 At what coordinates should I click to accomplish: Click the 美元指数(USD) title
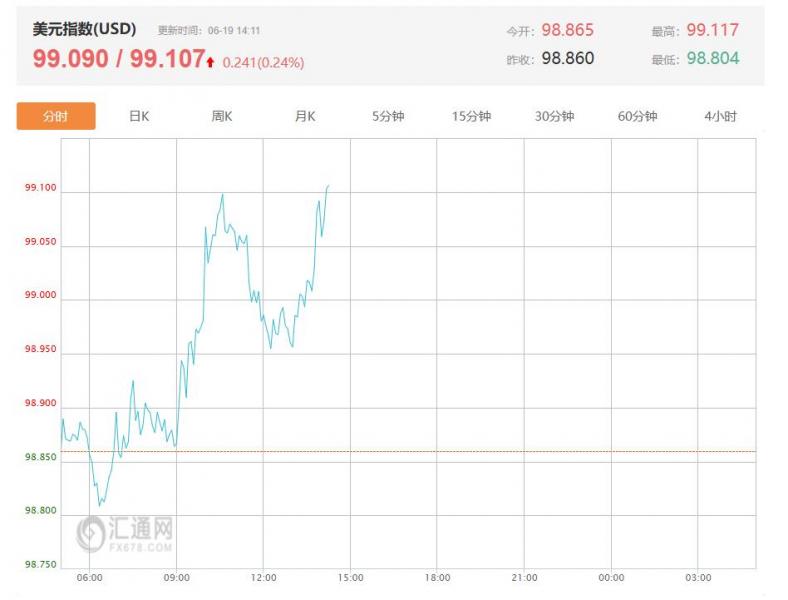pyautogui.click(x=84, y=30)
